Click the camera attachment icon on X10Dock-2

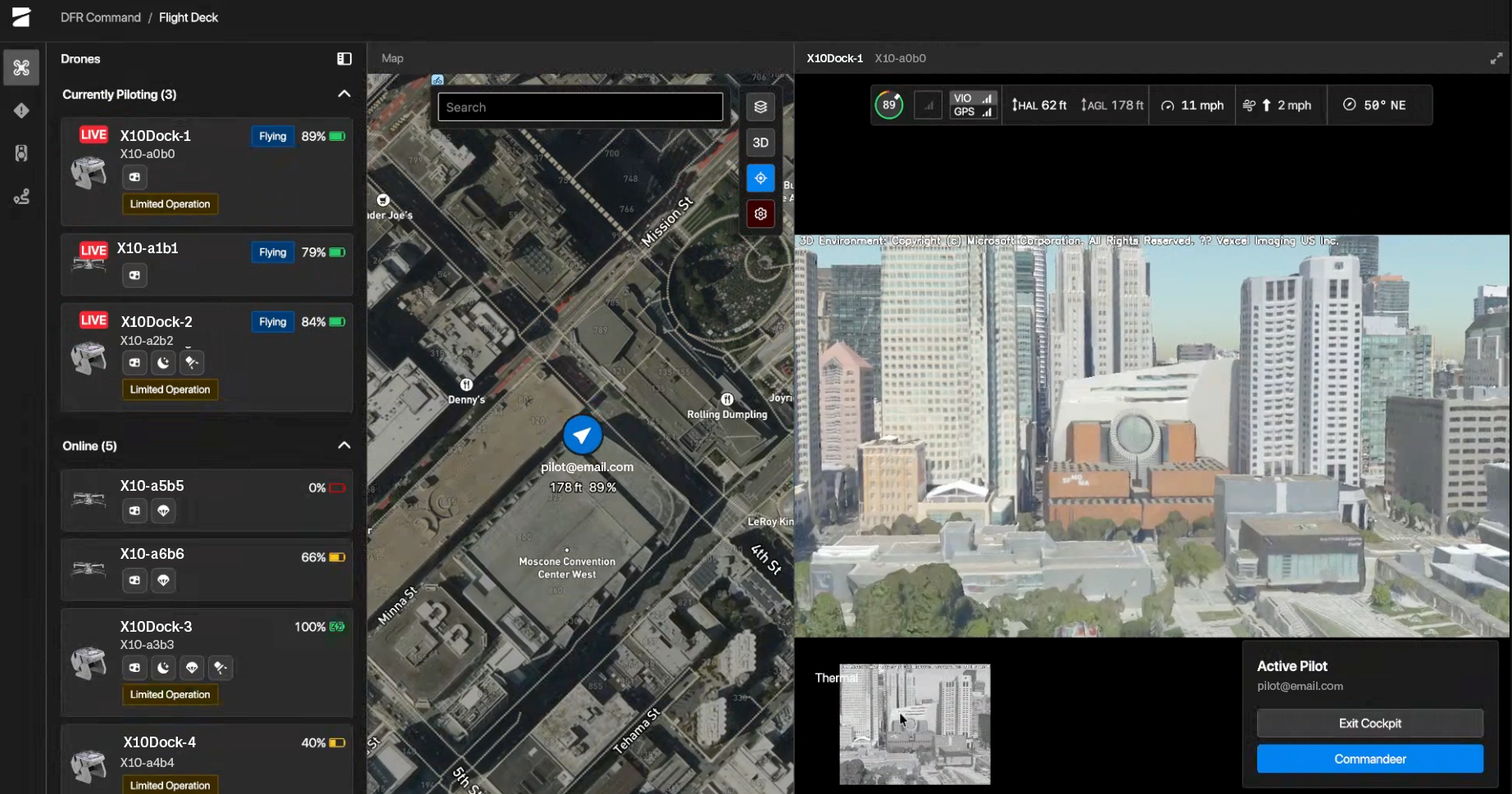134,362
